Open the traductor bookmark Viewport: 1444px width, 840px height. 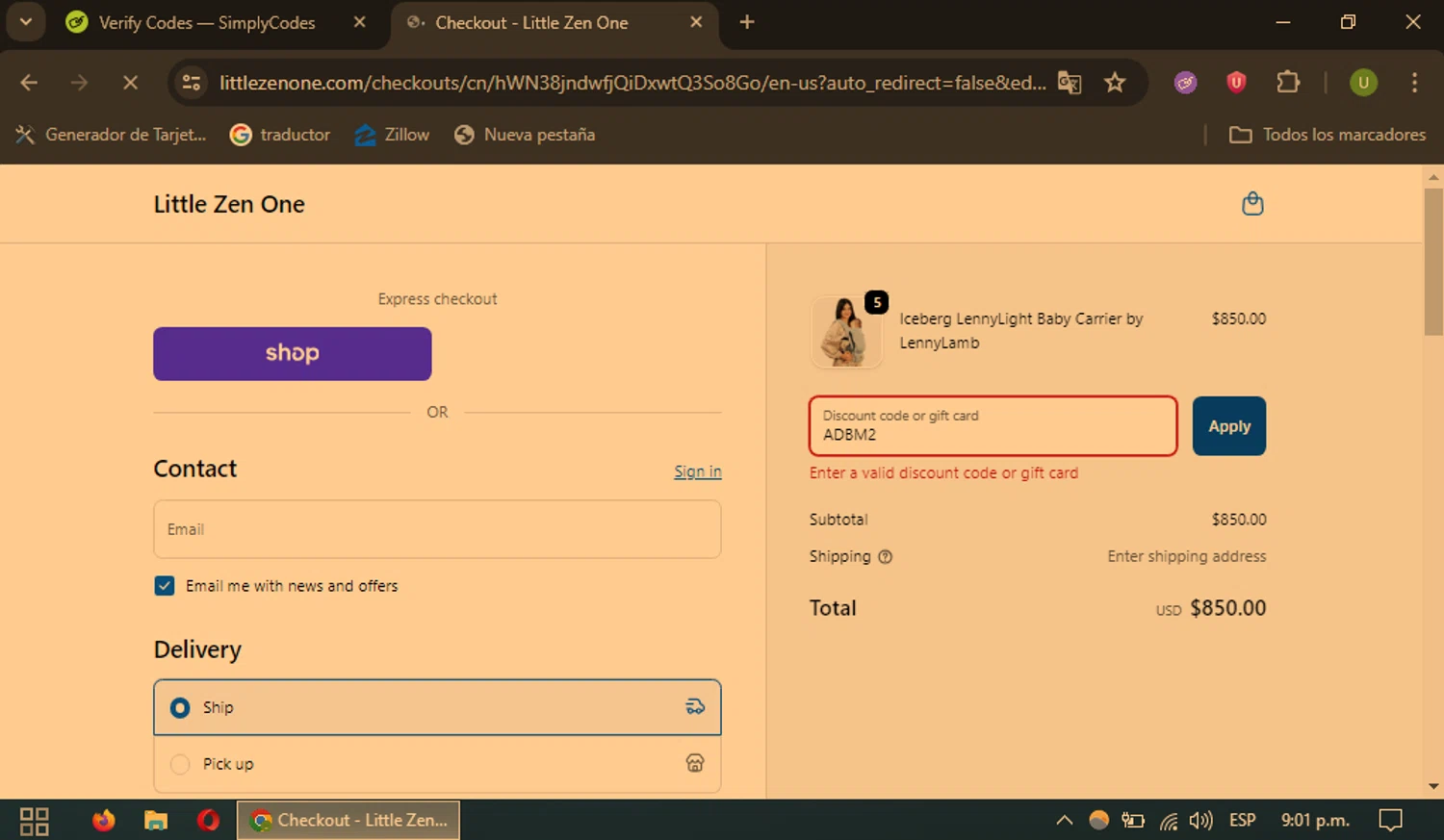pyautogui.click(x=280, y=135)
